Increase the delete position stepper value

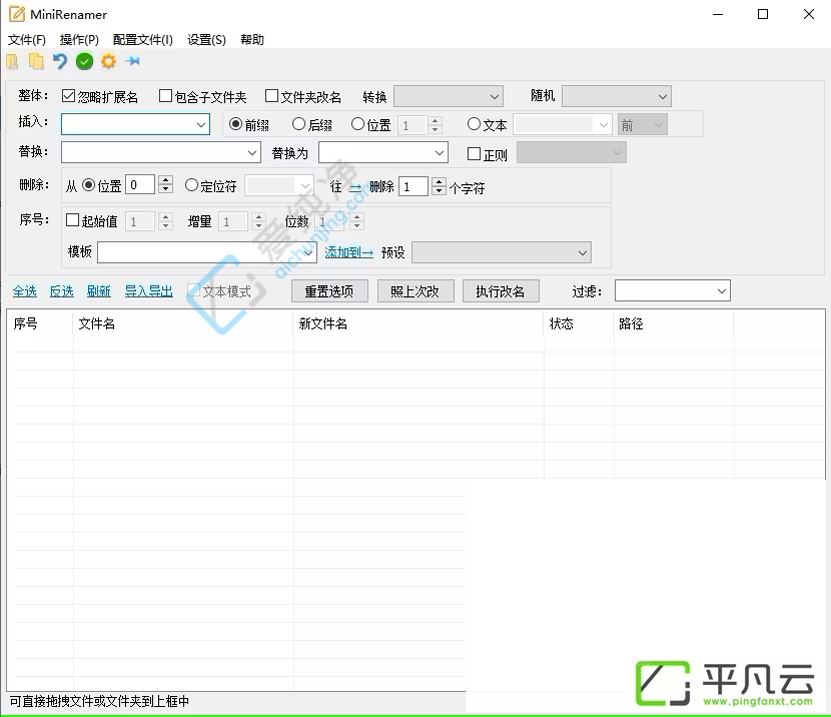click(166, 180)
